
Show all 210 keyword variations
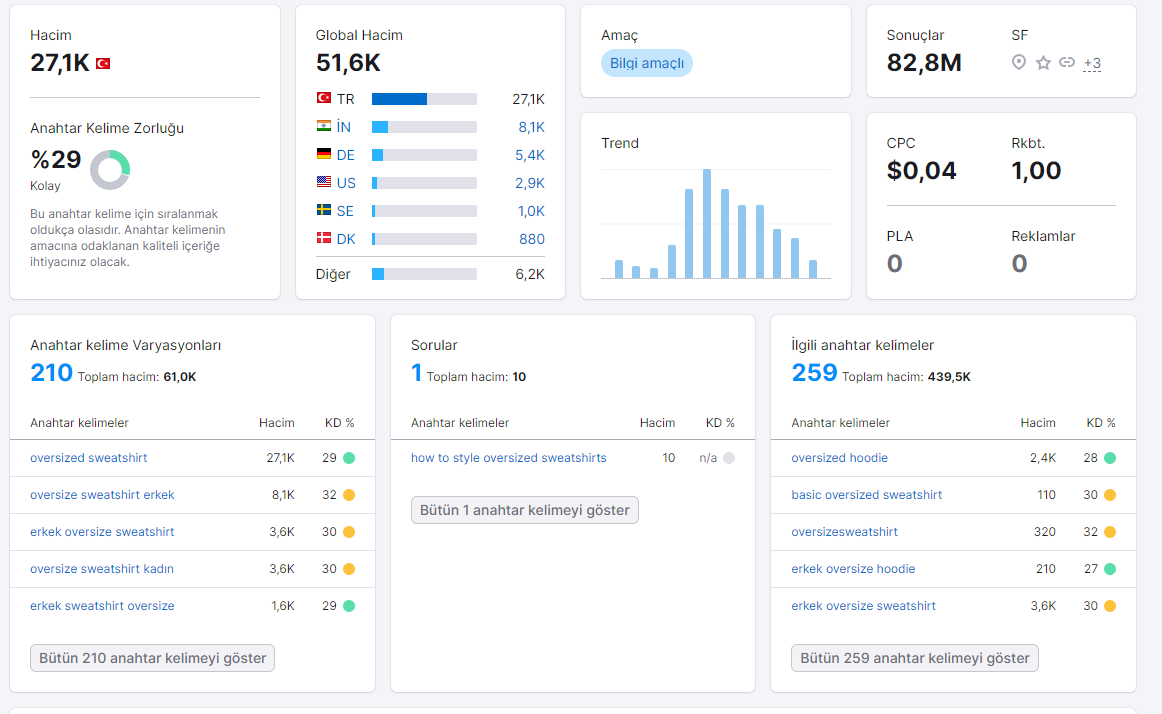pos(153,658)
